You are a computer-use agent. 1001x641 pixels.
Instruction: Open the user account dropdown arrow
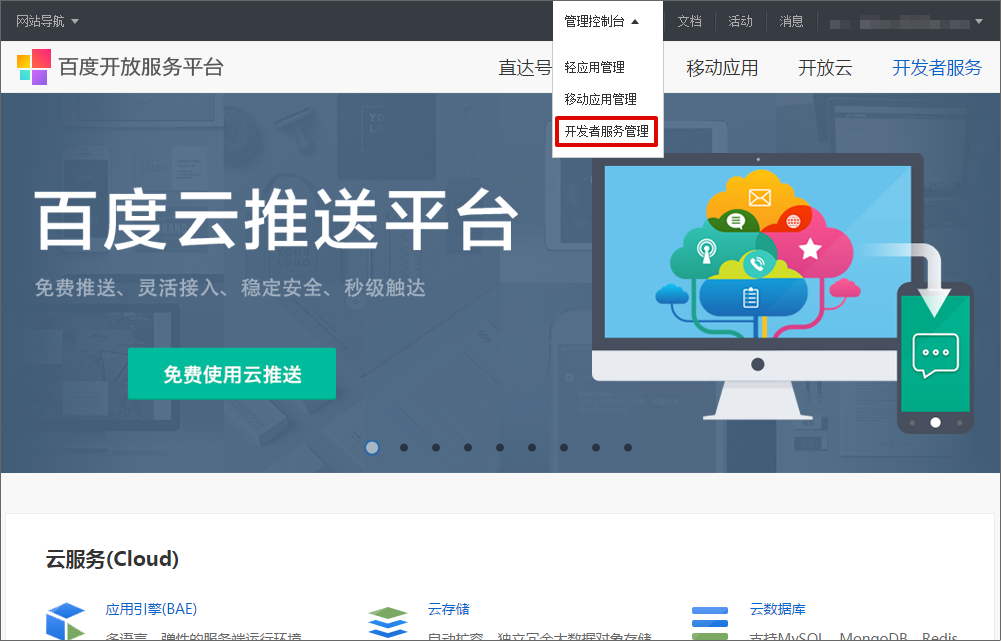tap(979, 22)
